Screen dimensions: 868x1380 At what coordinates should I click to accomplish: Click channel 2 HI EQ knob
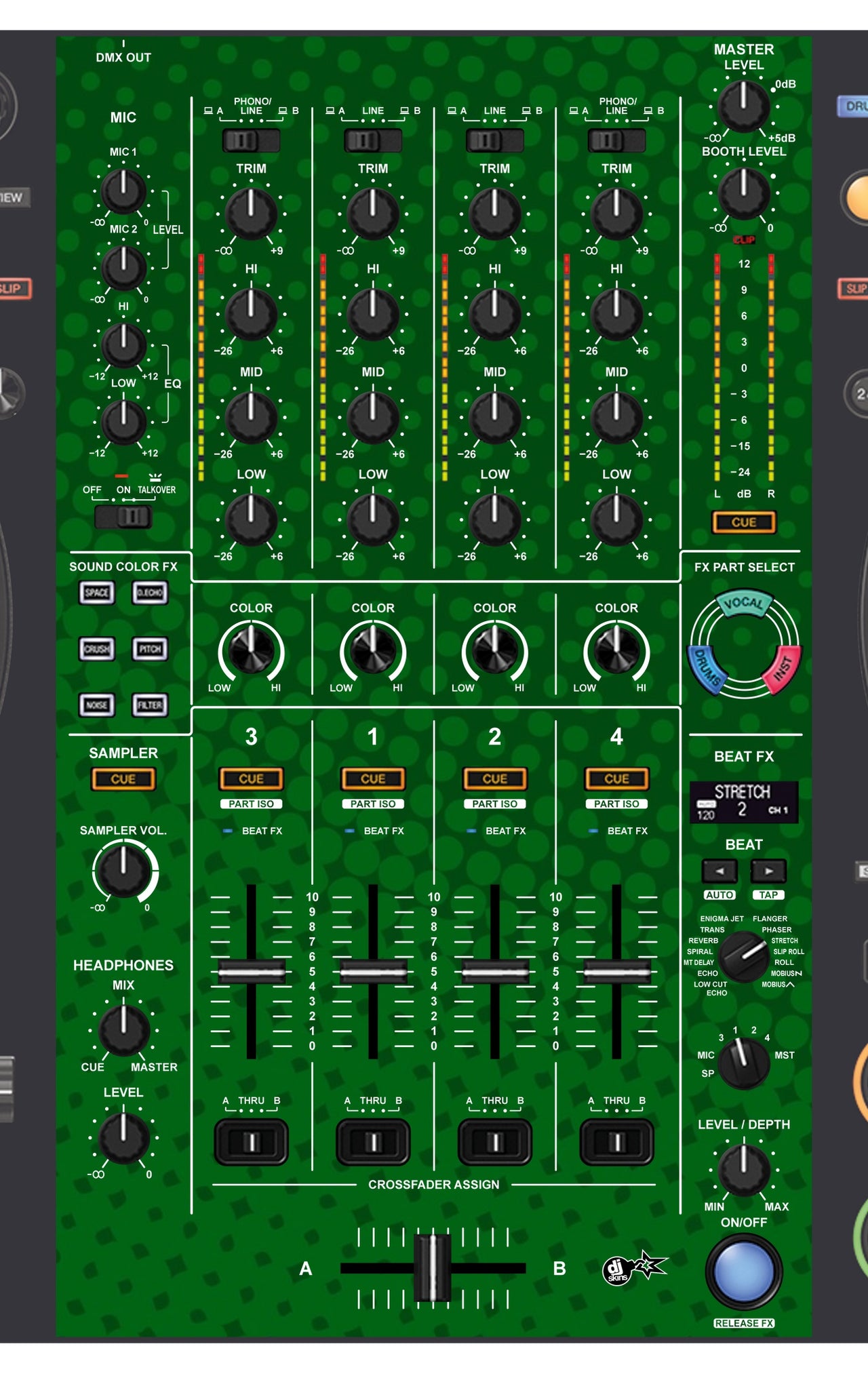tap(495, 314)
